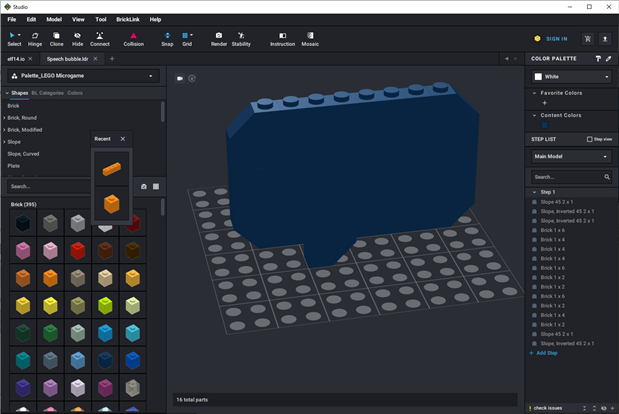The width and height of the screenshot is (619, 414).
Task: Toggle the Collision option
Action: point(133,39)
